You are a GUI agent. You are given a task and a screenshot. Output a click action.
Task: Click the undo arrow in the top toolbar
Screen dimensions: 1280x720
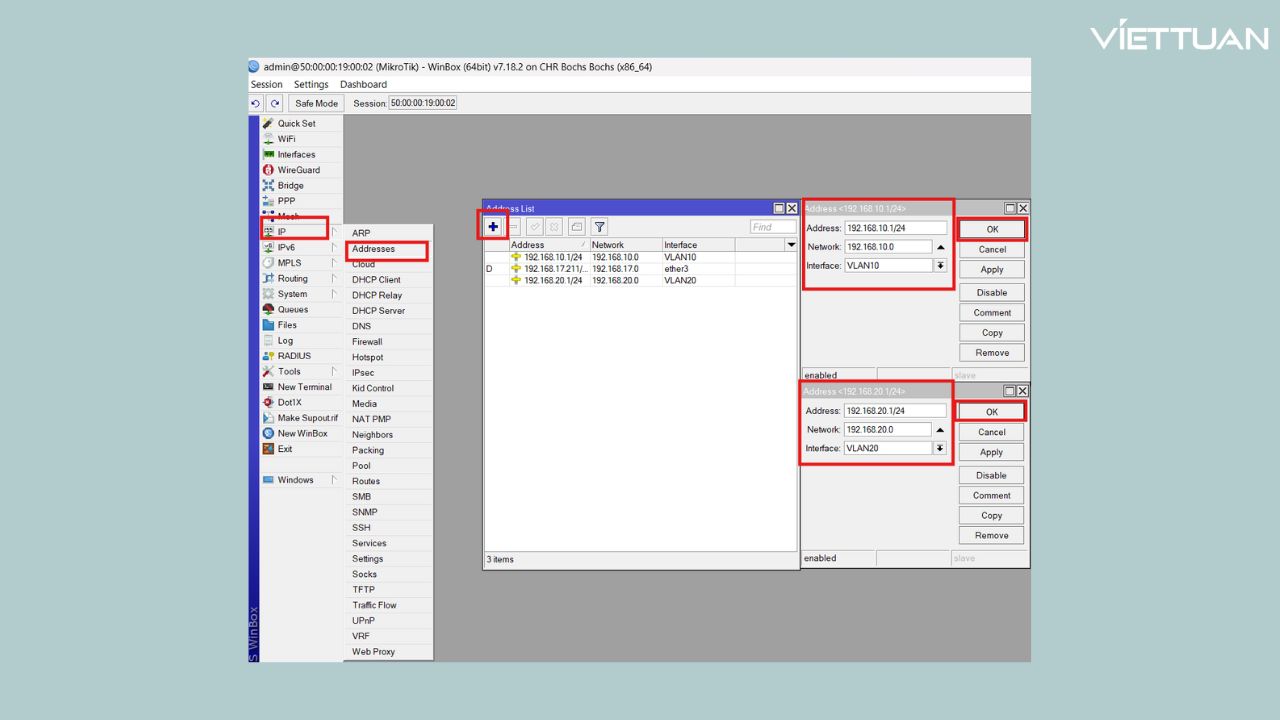point(256,103)
